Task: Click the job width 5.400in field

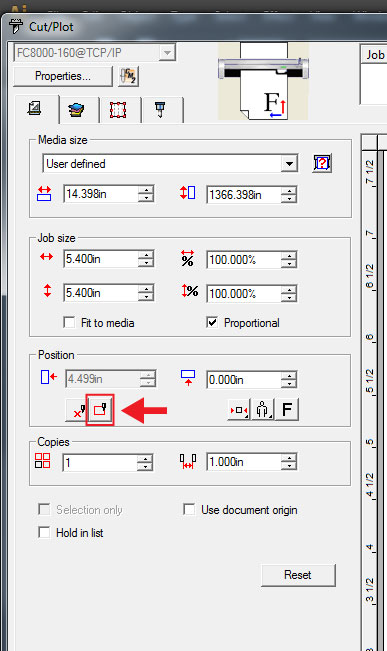Action: (101, 259)
